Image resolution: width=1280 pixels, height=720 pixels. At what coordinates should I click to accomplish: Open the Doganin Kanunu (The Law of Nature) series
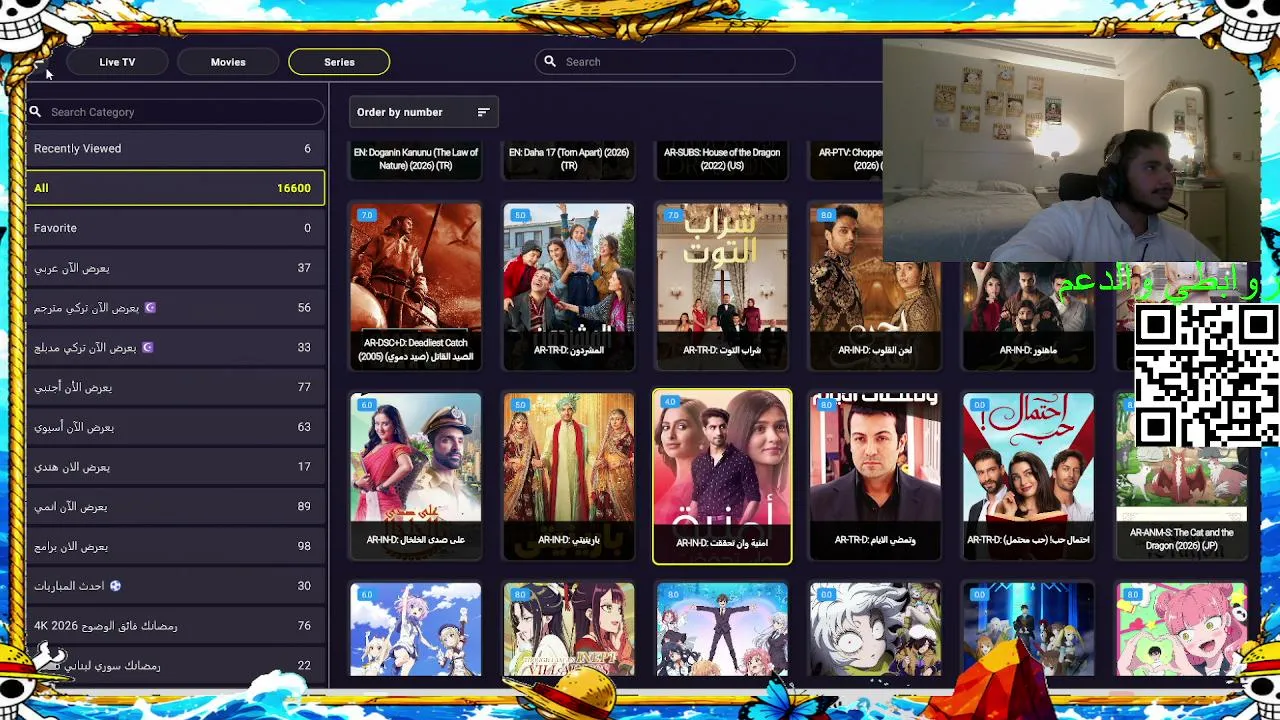(x=416, y=160)
